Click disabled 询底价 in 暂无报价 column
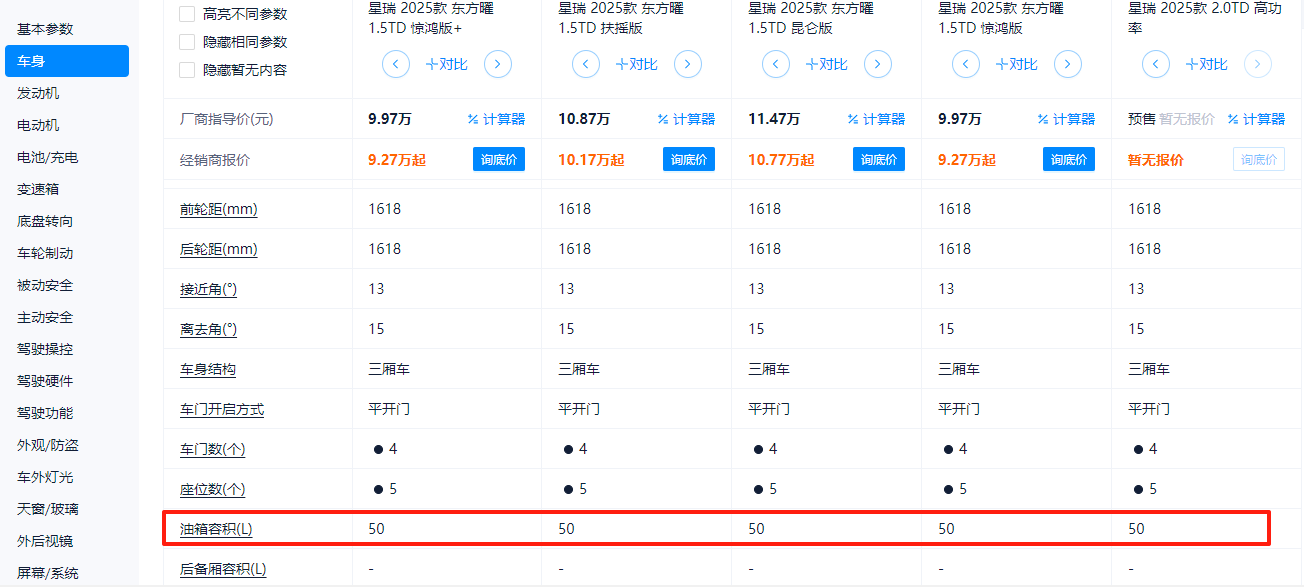 coord(1259,159)
